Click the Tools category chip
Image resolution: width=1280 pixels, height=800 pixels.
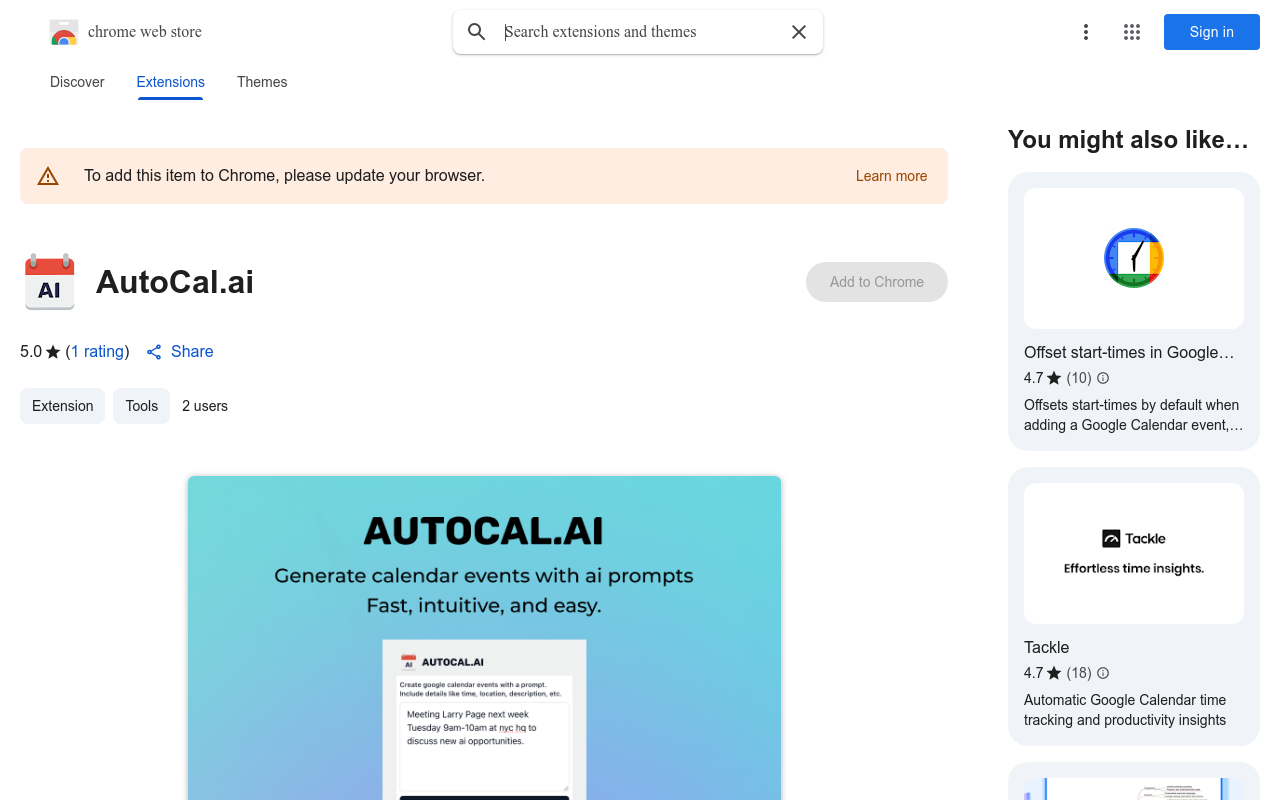[142, 406]
